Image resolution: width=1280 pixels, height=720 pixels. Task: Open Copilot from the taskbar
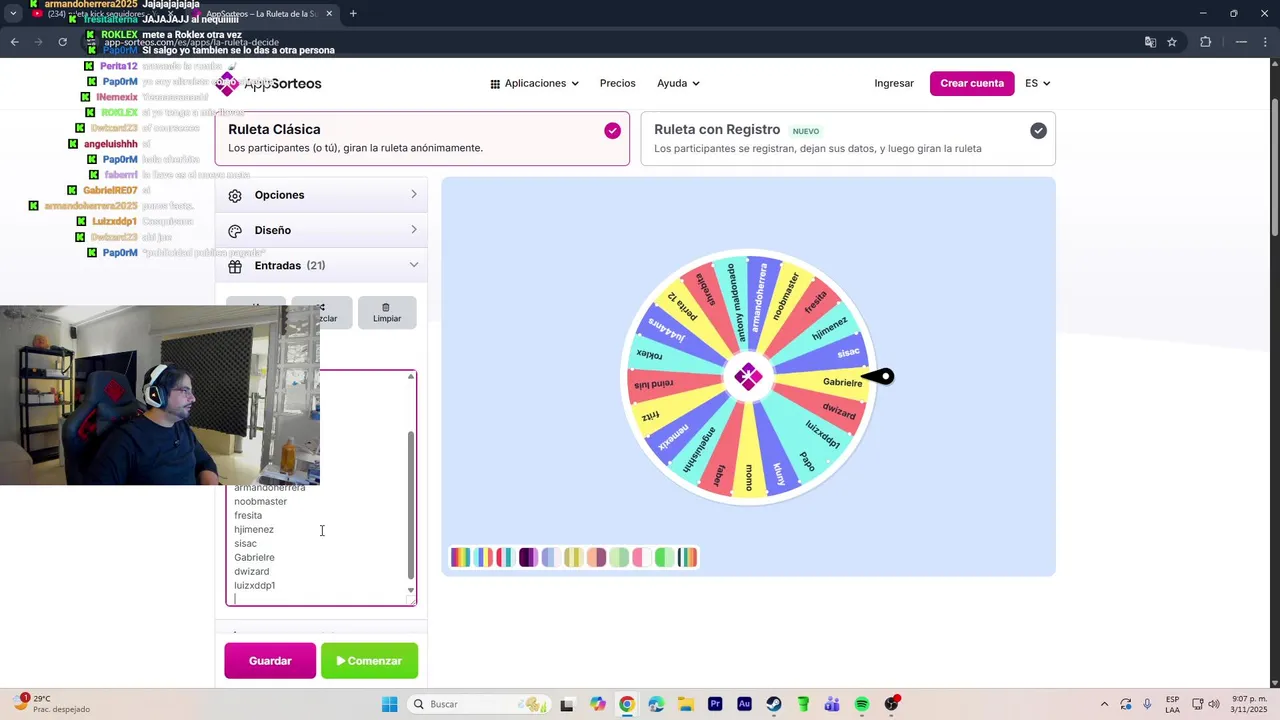click(x=597, y=704)
